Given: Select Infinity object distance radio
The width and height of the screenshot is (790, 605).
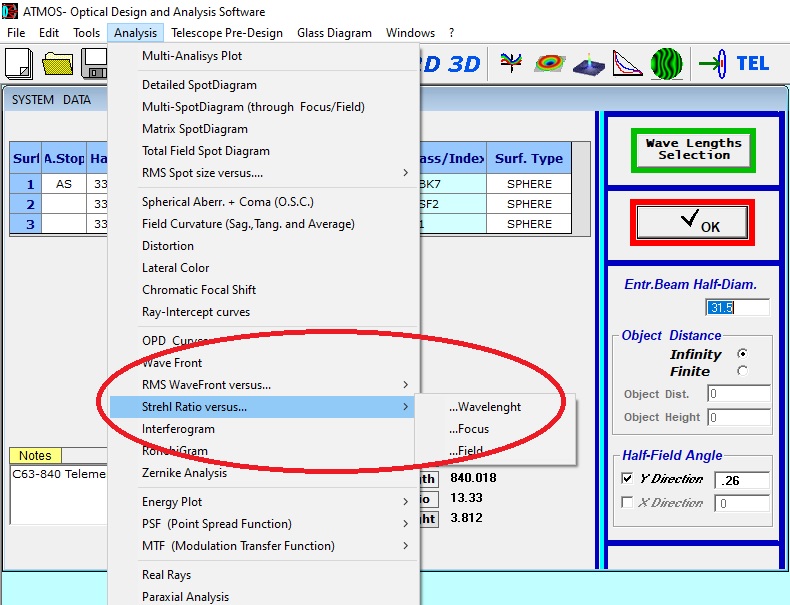Looking at the screenshot, I should coord(742,354).
